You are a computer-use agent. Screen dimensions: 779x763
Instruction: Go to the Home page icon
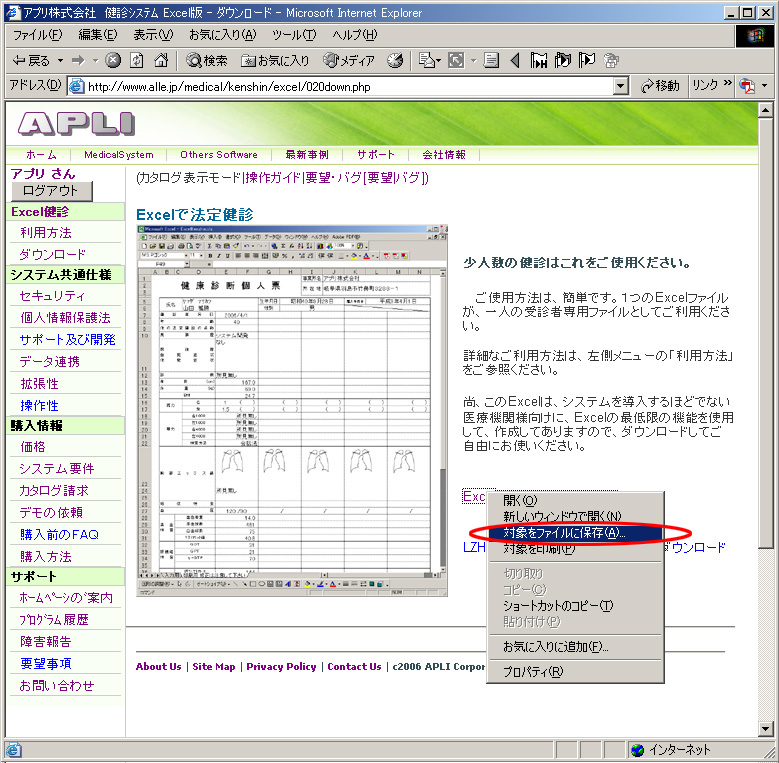click(161, 60)
